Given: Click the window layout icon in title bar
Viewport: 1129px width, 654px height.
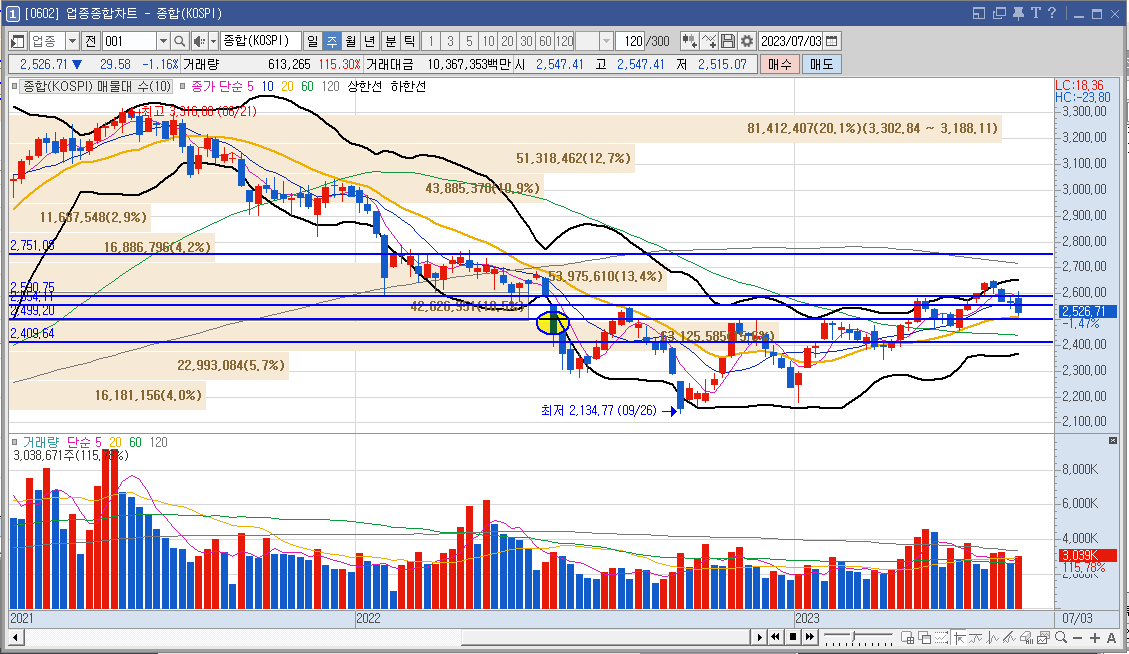Looking at the screenshot, I should pyautogui.click(x=979, y=13).
